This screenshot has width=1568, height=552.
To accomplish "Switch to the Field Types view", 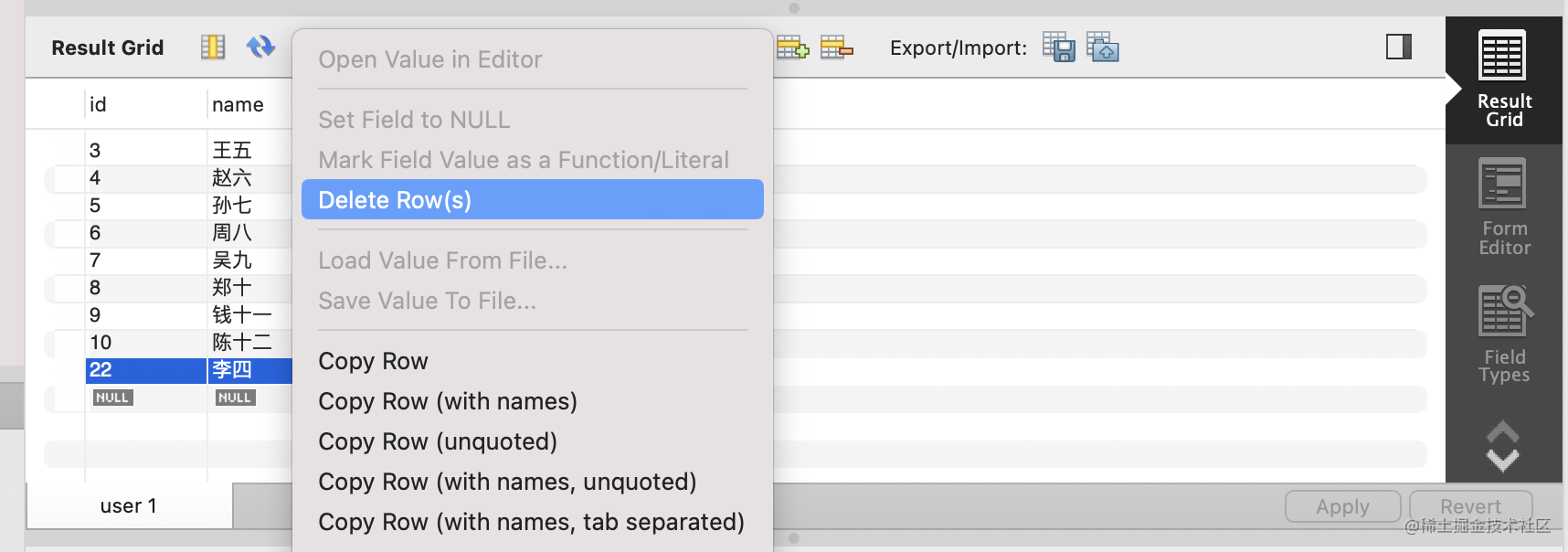I will point(1503,334).
